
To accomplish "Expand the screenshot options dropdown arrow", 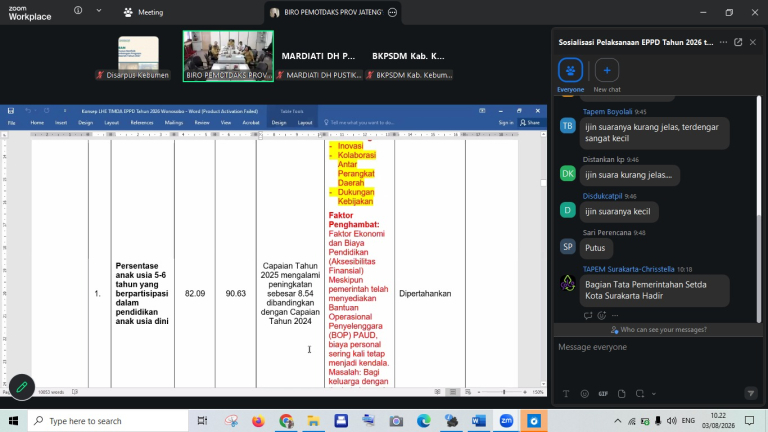I will tap(653, 394).
